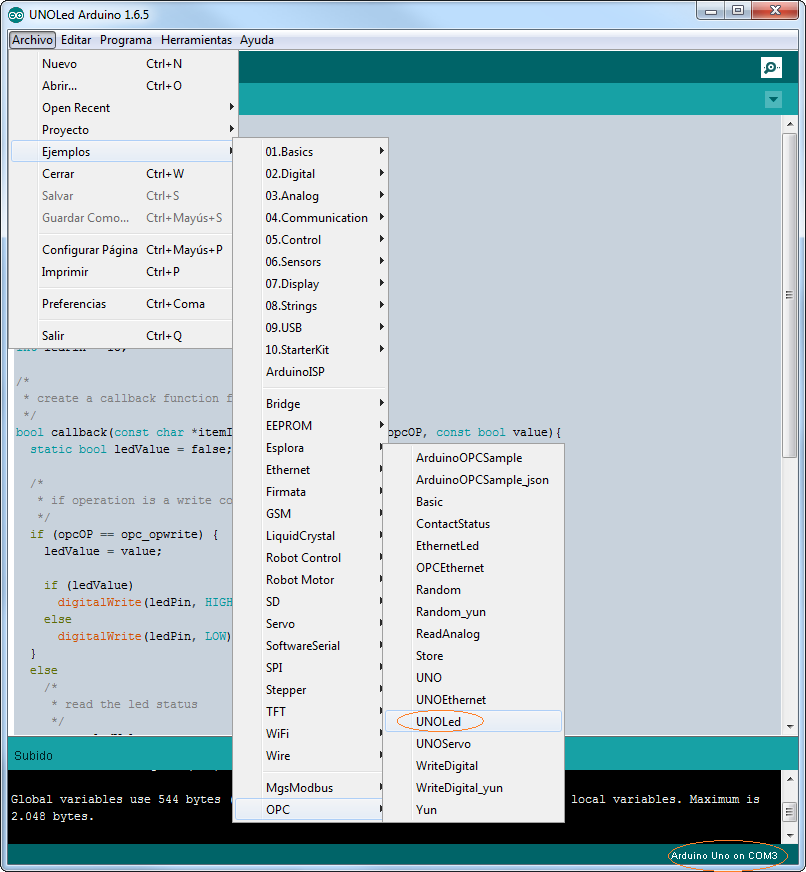The image size is (806, 872).
Task: Choose Nuevo from the Archivo menu
Action: [122, 64]
